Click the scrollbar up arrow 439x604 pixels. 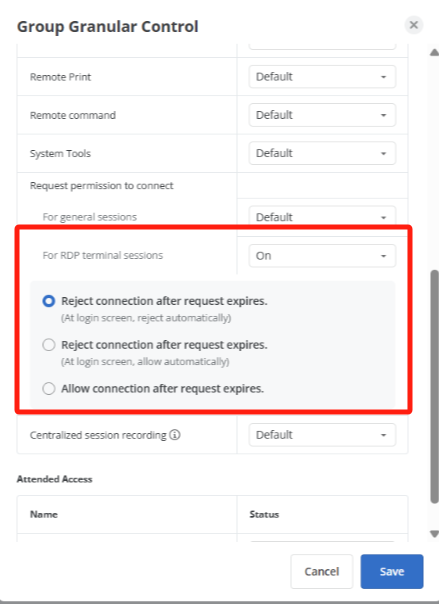(x=434, y=52)
